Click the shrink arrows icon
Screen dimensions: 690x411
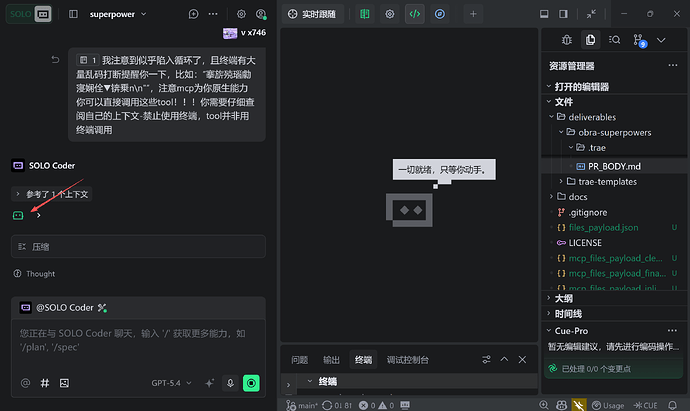point(591,14)
